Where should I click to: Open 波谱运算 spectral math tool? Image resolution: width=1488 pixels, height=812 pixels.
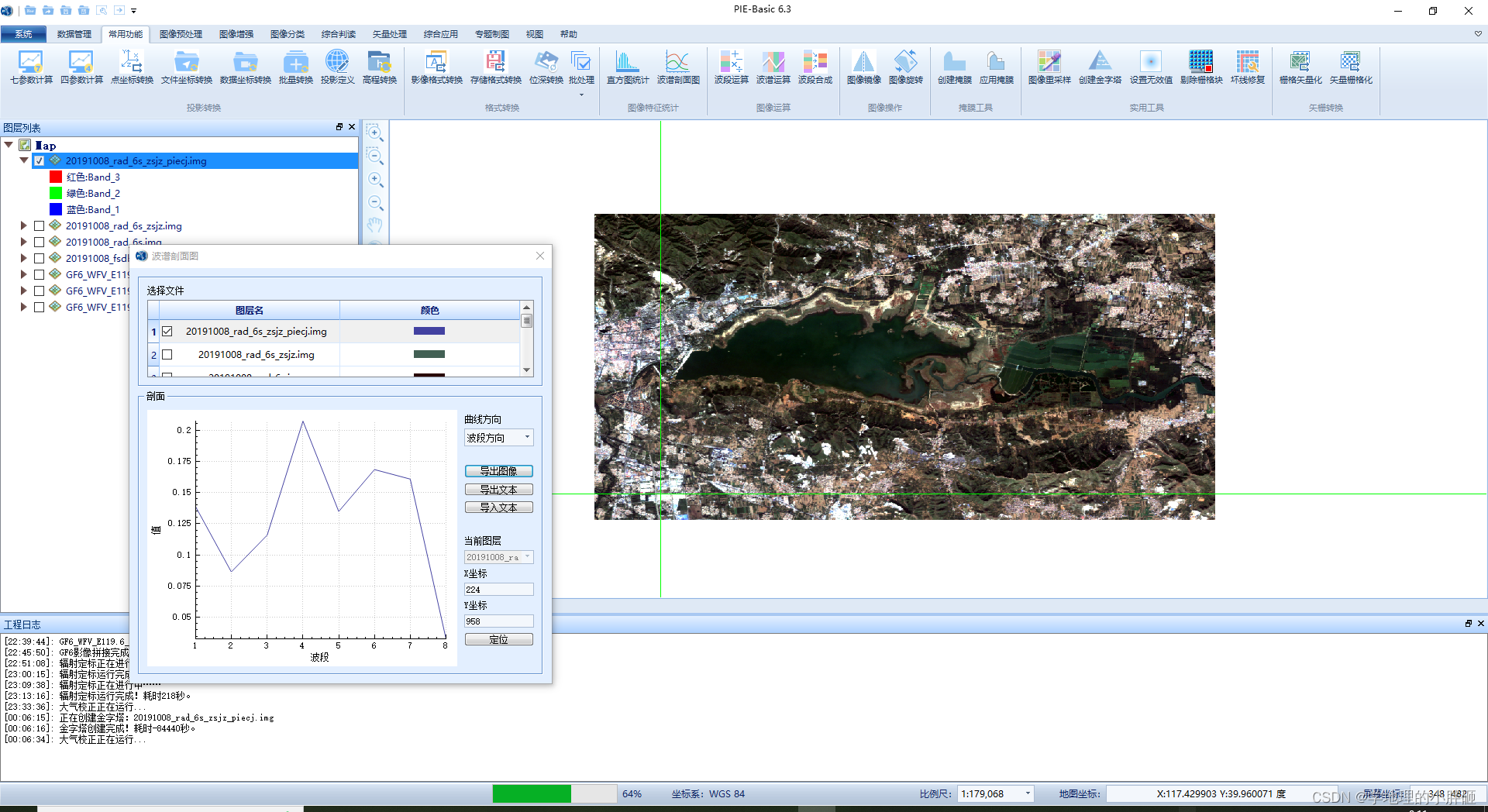click(773, 67)
